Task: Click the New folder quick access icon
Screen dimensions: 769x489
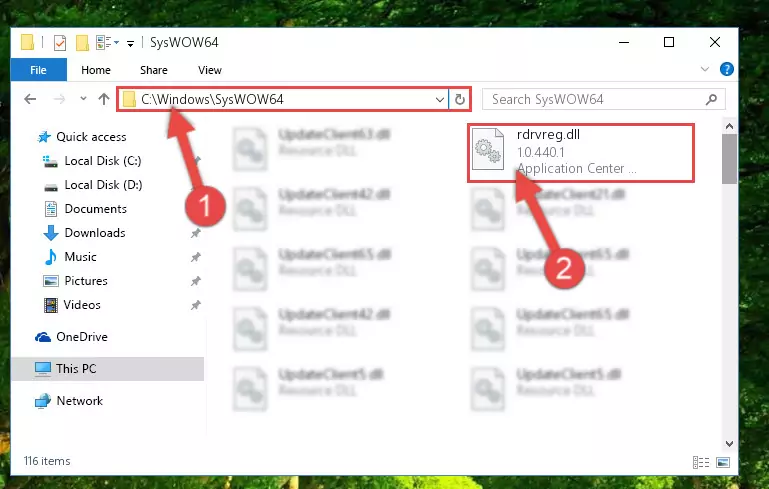Action: [x=82, y=43]
